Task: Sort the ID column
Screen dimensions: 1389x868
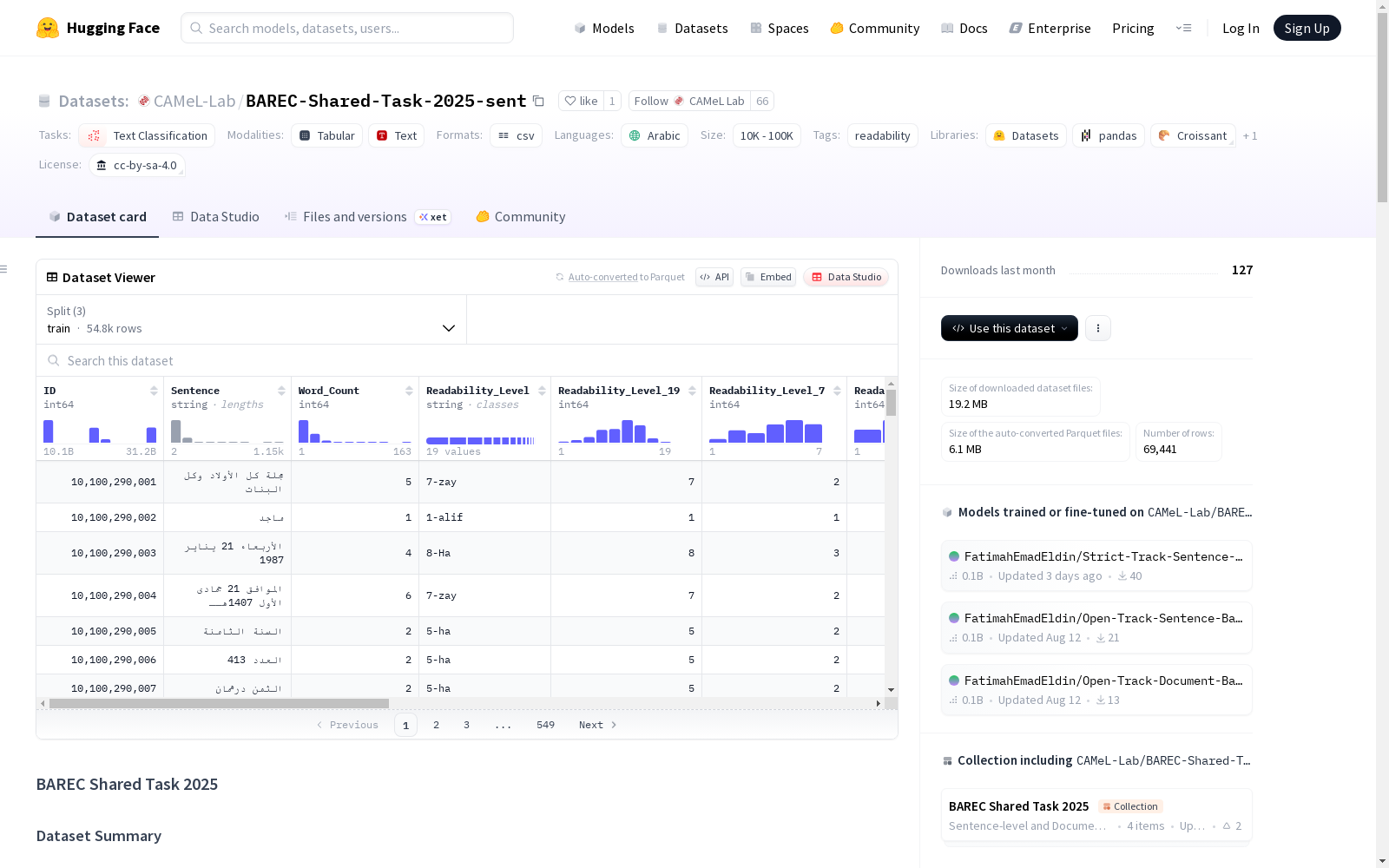Action: (154, 391)
